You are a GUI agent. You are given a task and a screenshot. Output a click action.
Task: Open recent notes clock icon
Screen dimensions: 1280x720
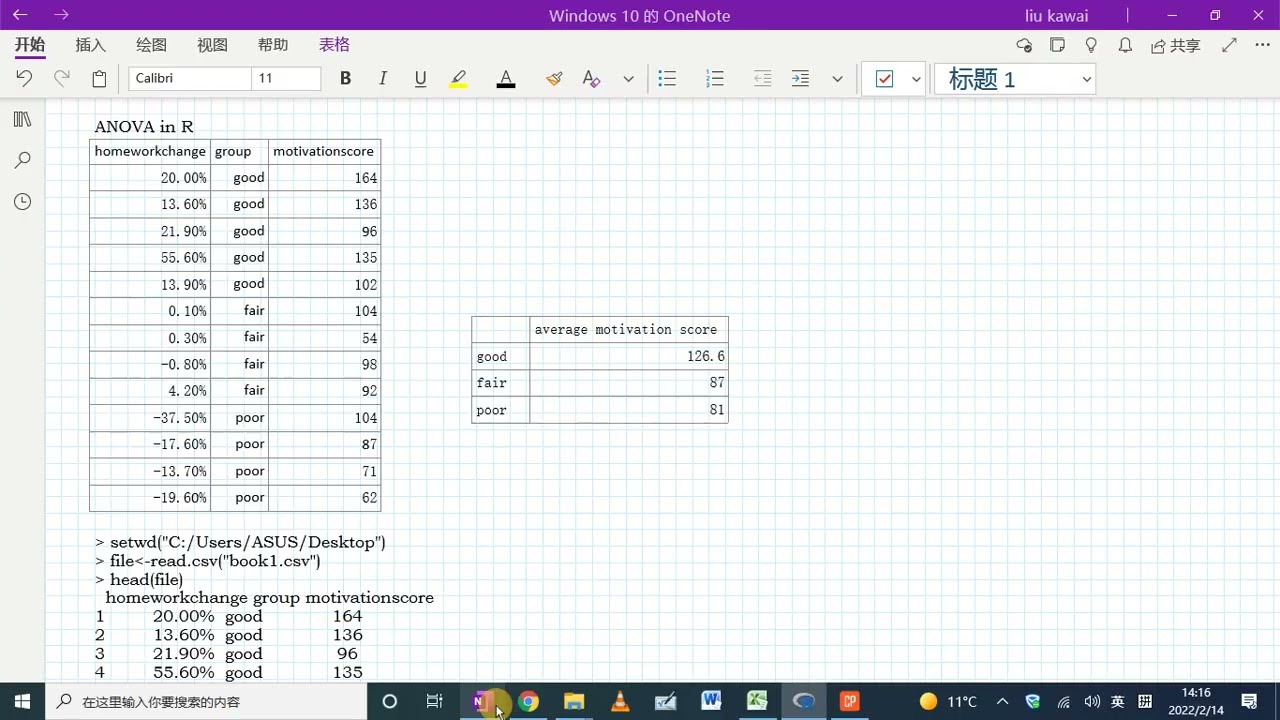point(23,201)
